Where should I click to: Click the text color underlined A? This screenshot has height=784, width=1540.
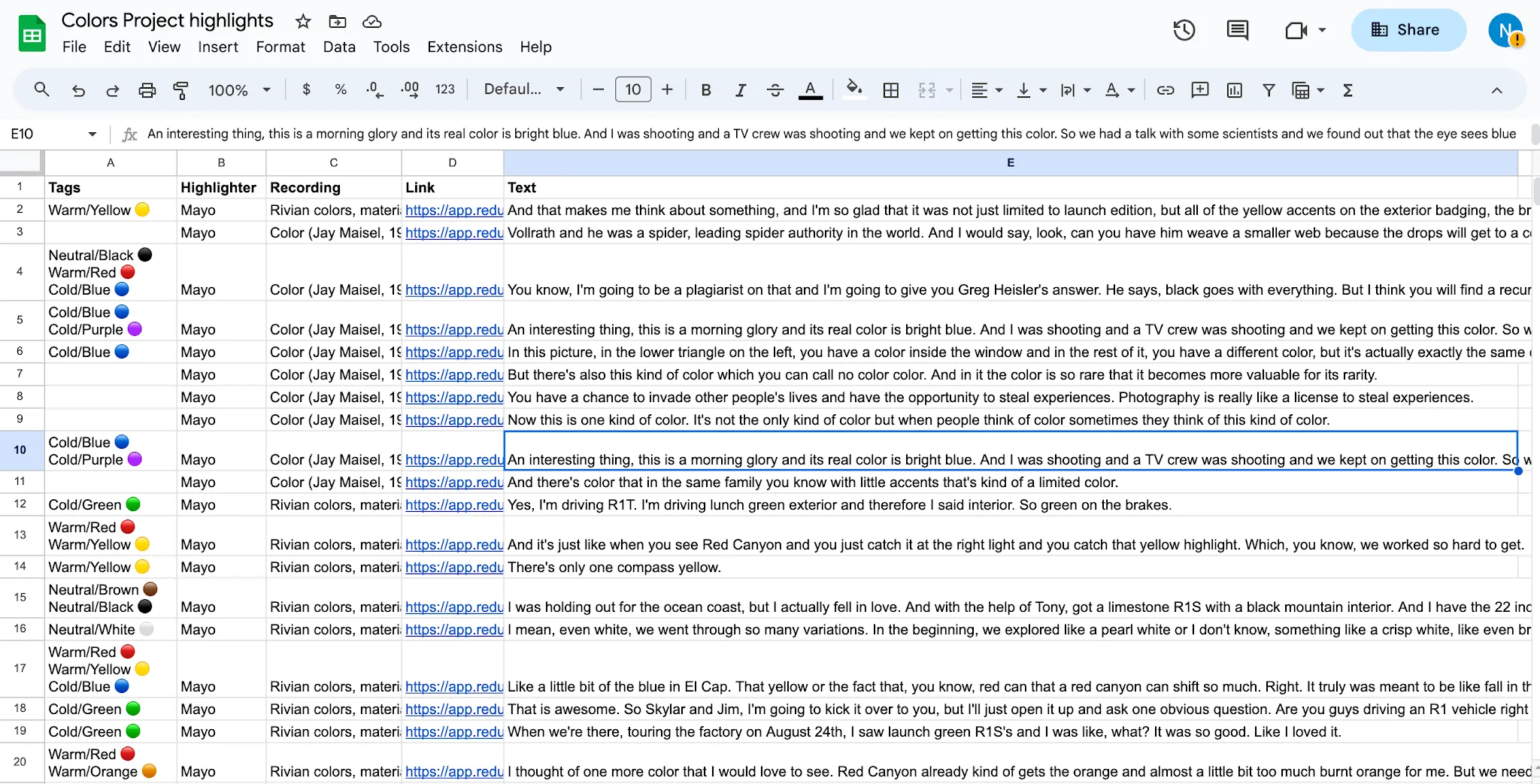810,90
